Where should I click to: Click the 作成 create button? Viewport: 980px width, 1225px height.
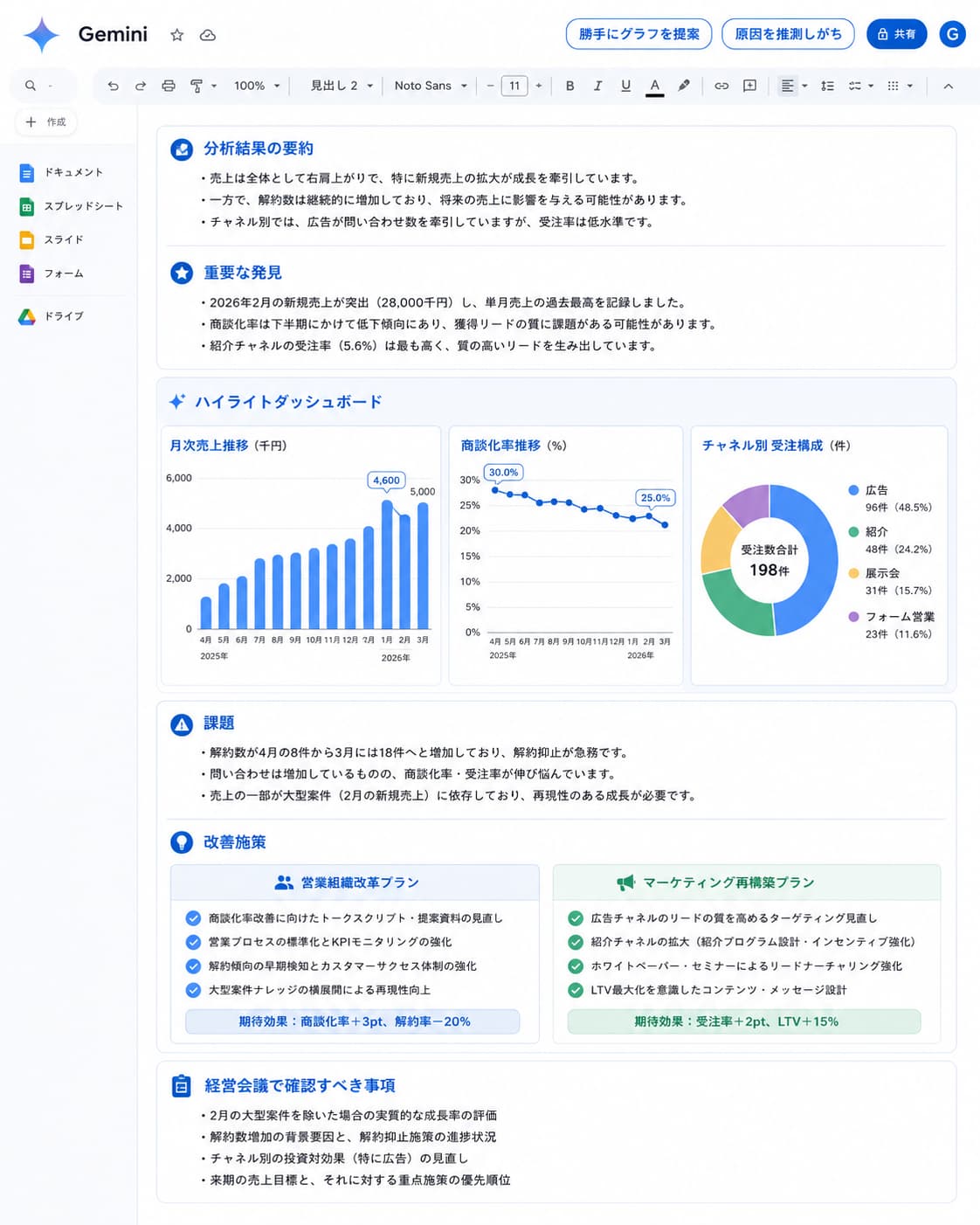click(46, 121)
